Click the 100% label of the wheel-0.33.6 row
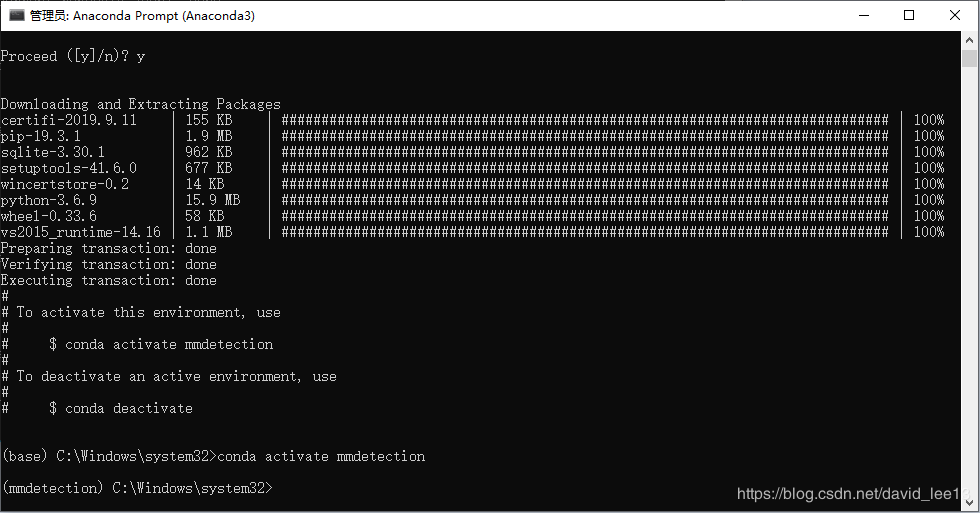Viewport: 980px width, 513px height. point(928,216)
